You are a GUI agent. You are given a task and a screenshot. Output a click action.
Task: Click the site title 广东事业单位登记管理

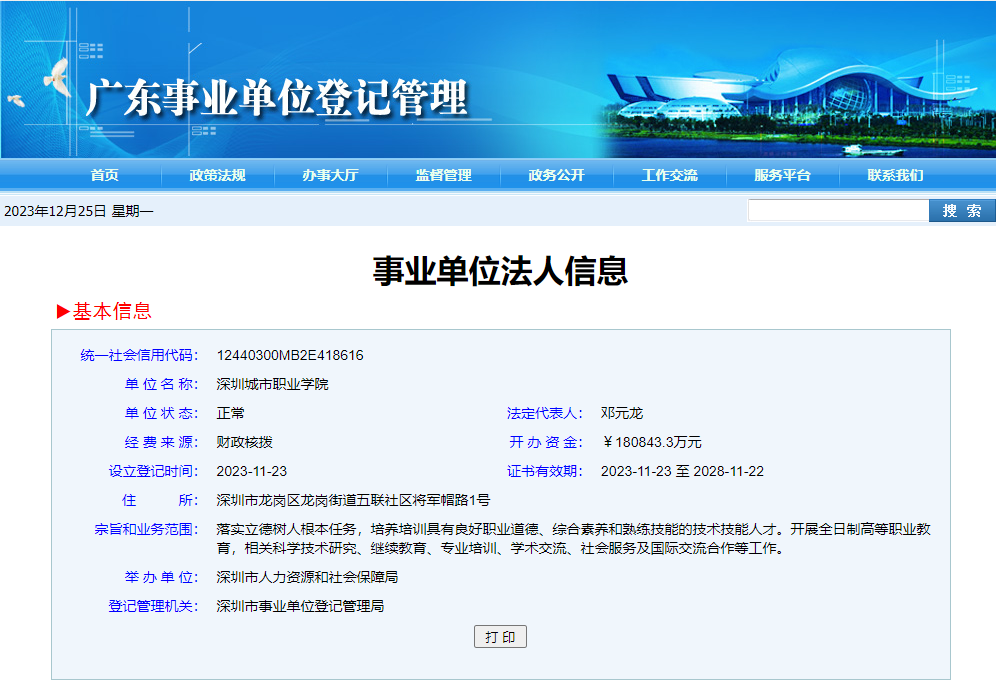(277, 98)
